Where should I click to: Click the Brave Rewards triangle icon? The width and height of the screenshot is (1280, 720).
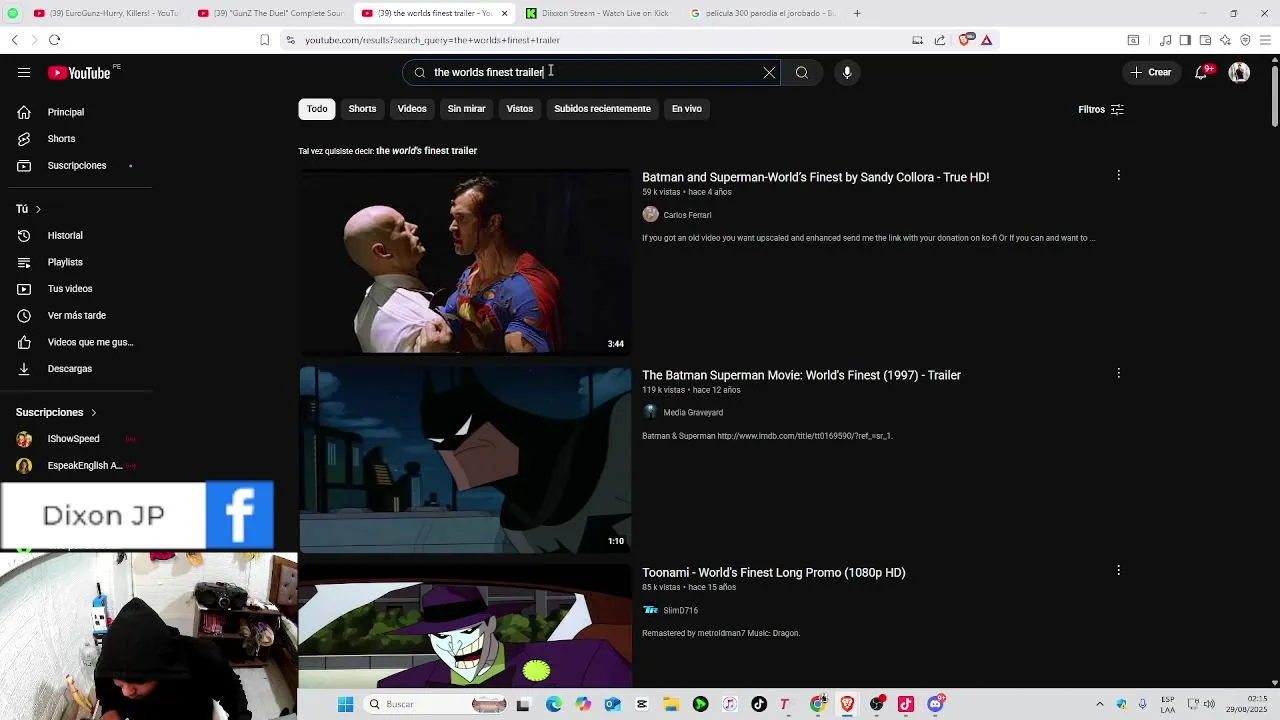pyautogui.click(x=986, y=40)
